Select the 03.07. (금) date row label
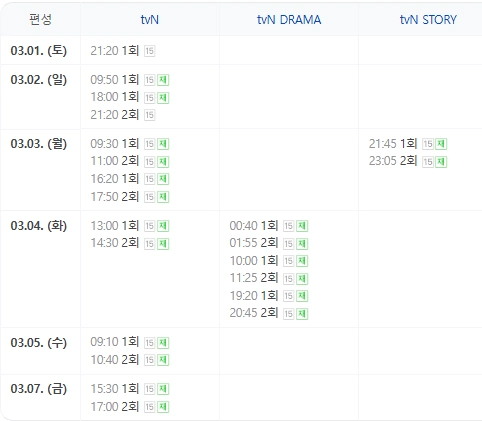The width and height of the screenshot is (482, 421). pos(39,388)
